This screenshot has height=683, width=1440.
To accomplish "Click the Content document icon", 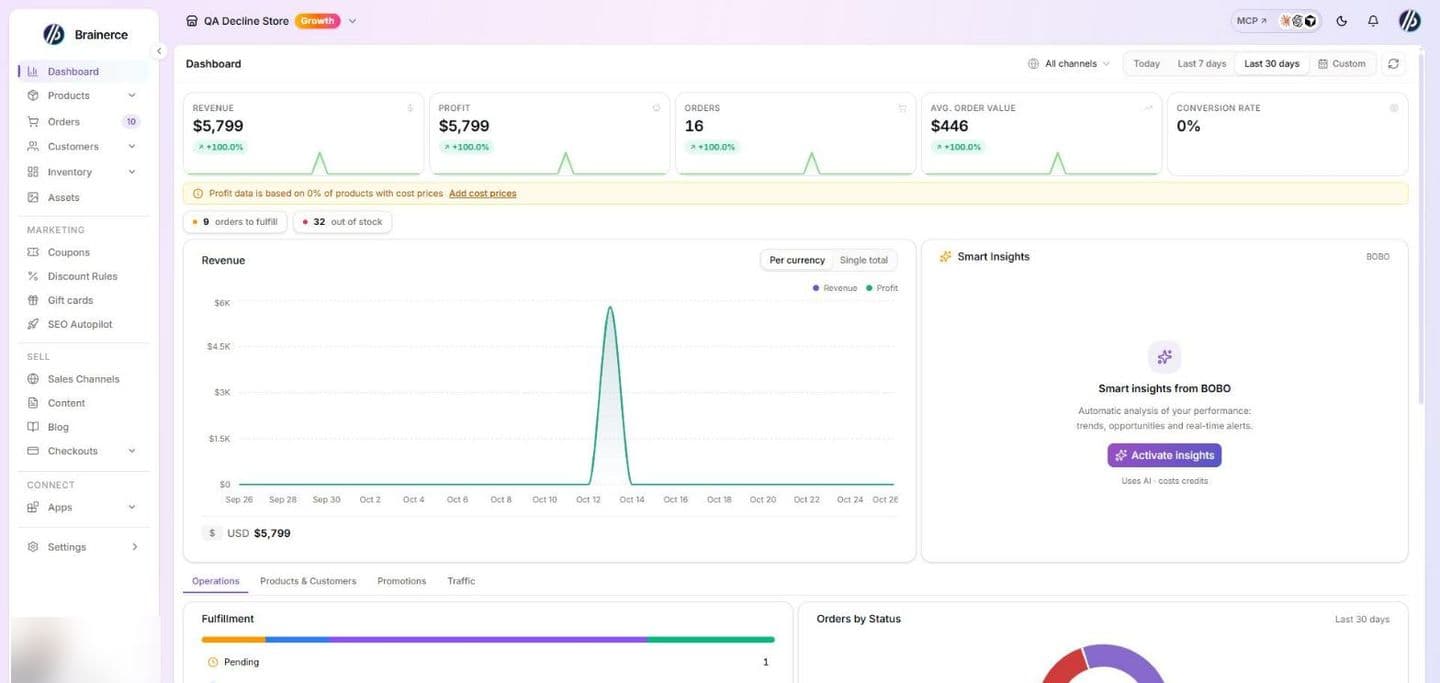I will 33,403.
